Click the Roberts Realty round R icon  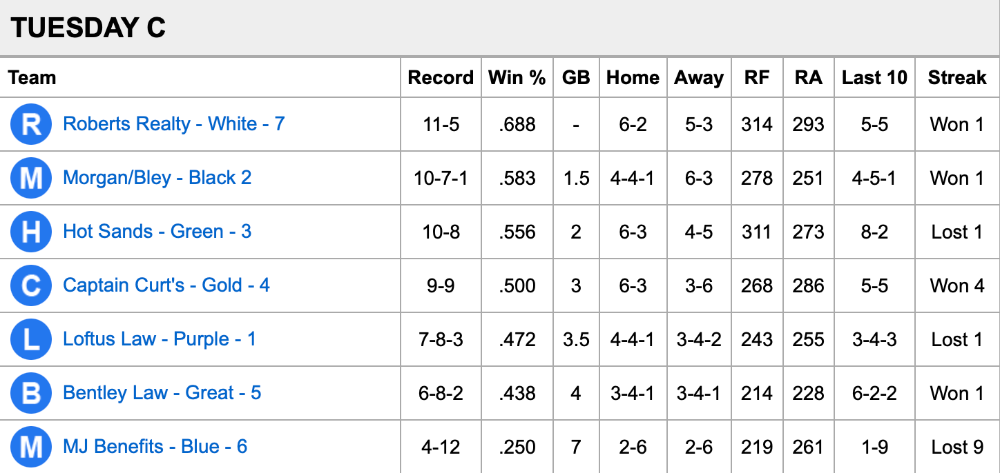click(x=31, y=125)
